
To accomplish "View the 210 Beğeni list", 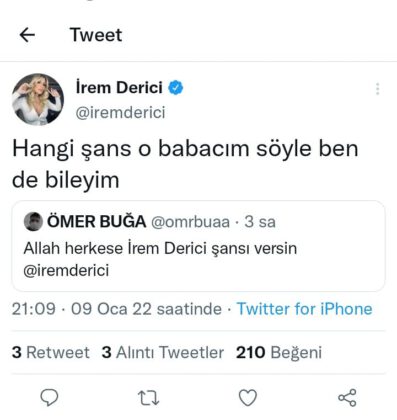I will 279,352.
